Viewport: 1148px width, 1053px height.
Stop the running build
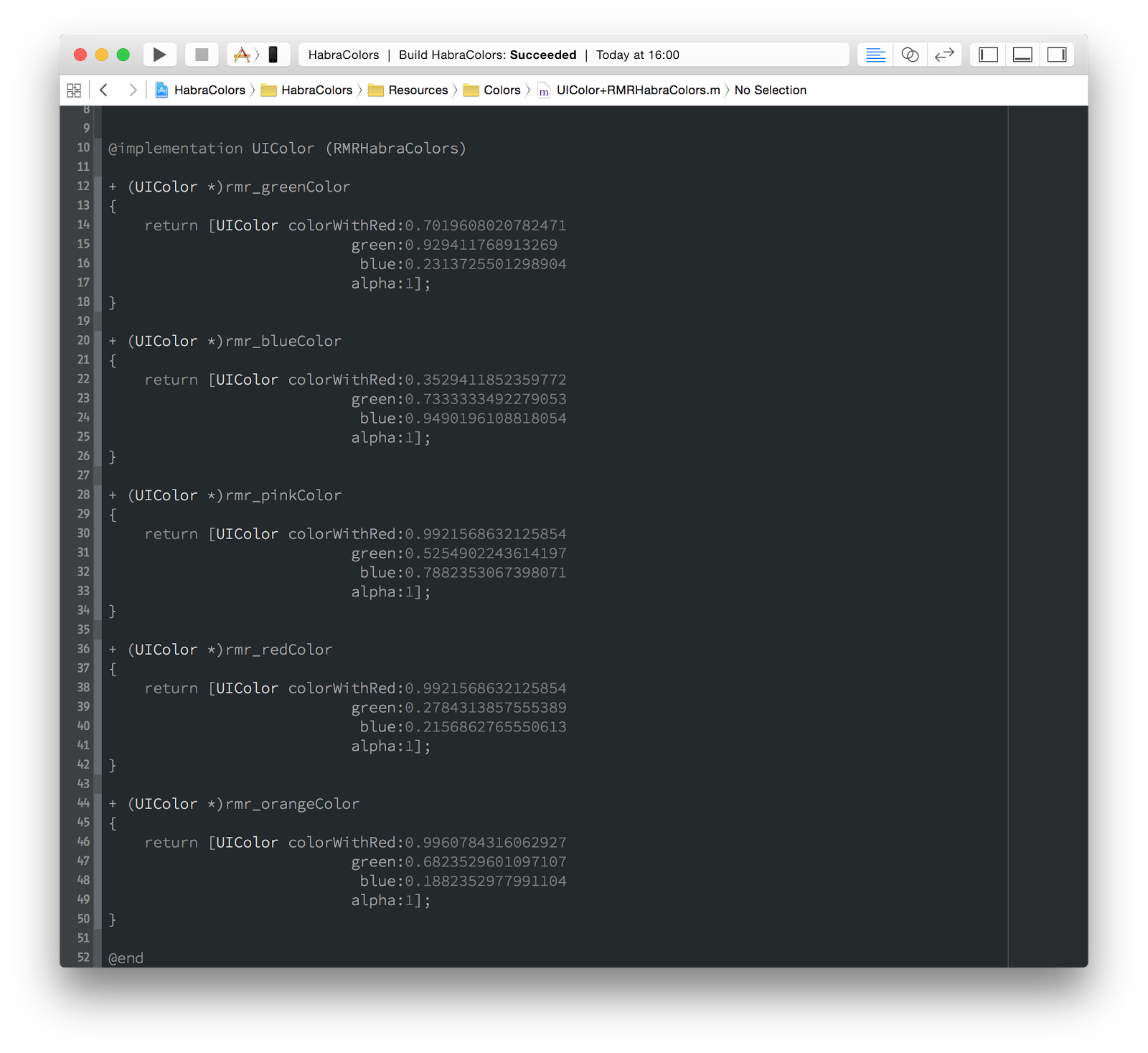pos(202,55)
